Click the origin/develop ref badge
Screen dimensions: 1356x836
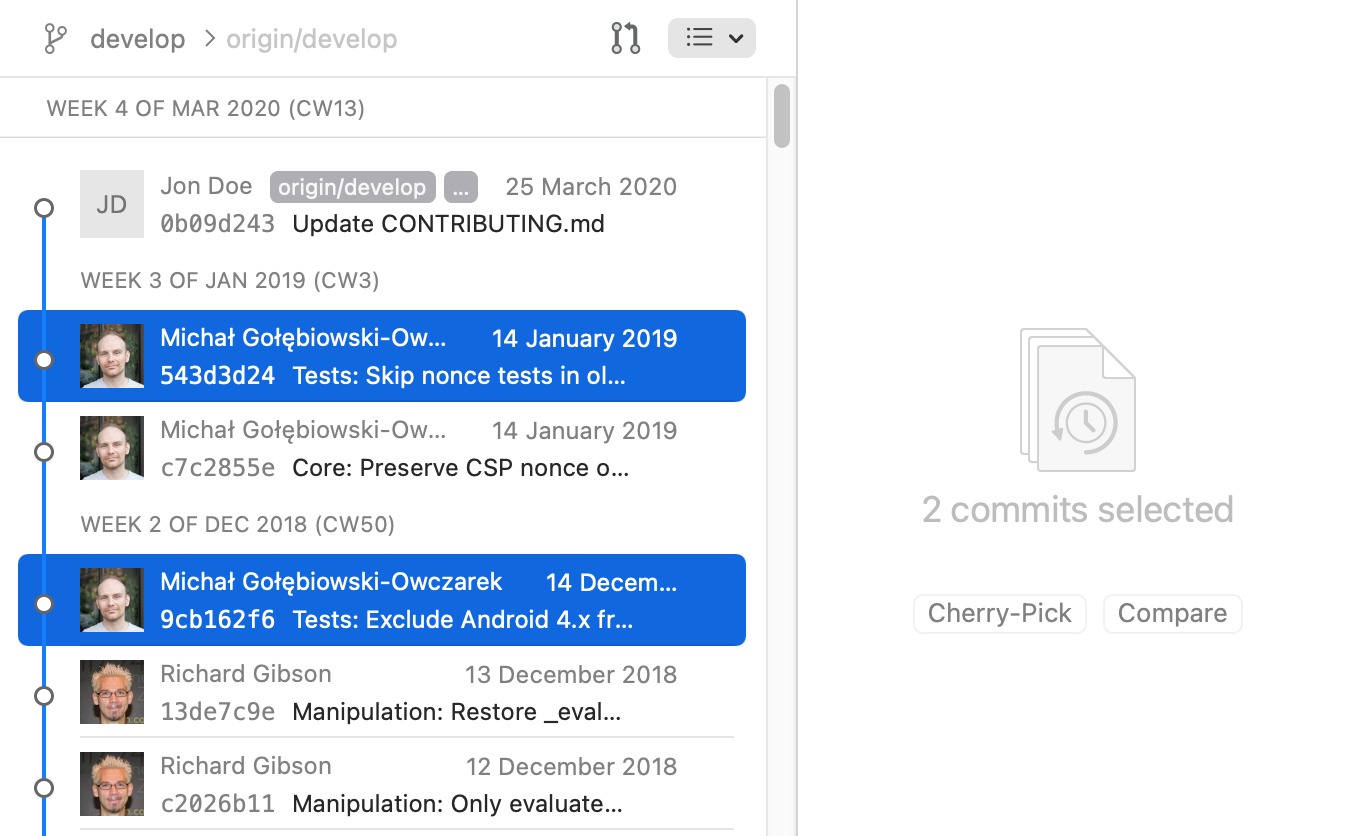tap(352, 187)
